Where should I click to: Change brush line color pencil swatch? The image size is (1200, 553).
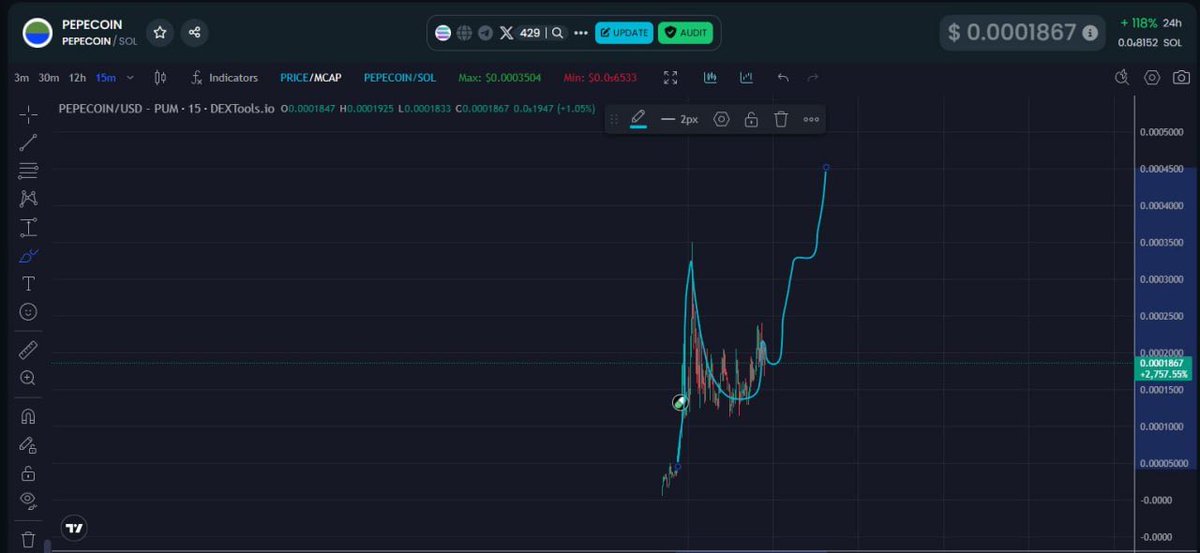[x=639, y=120]
